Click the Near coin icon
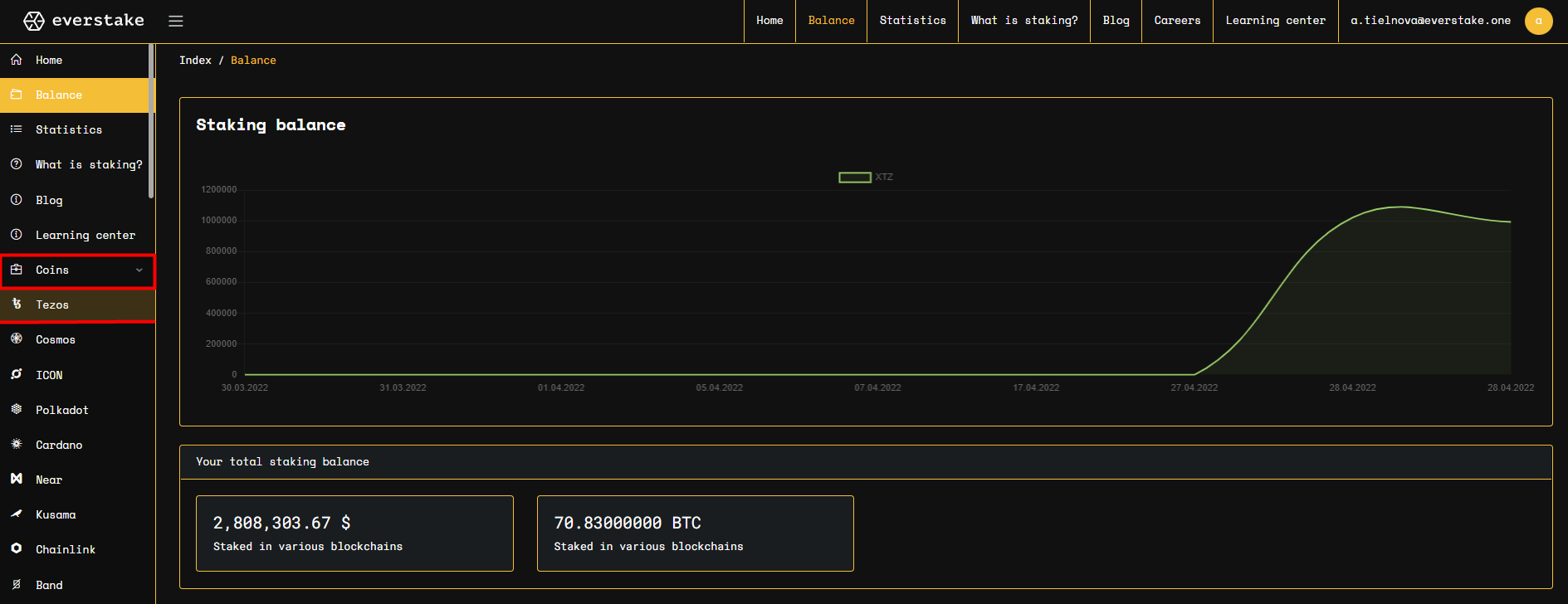This screenshot has width=1568, height=604. click(17, 480)
